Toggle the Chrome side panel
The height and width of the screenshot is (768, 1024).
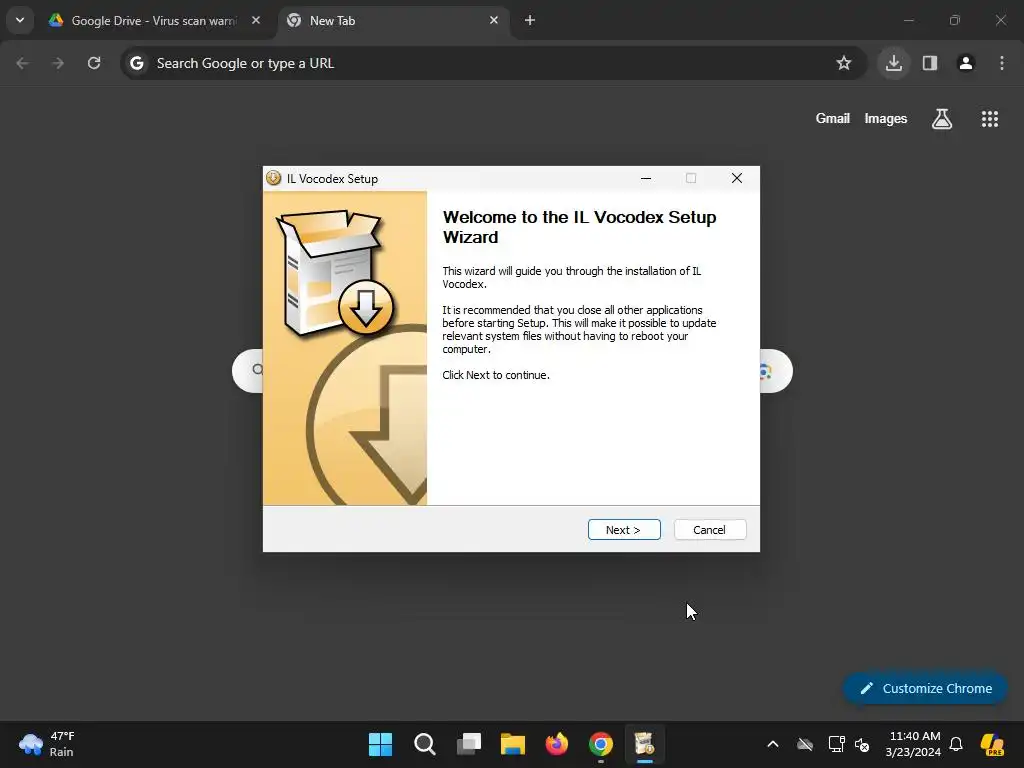coord(930,63)
